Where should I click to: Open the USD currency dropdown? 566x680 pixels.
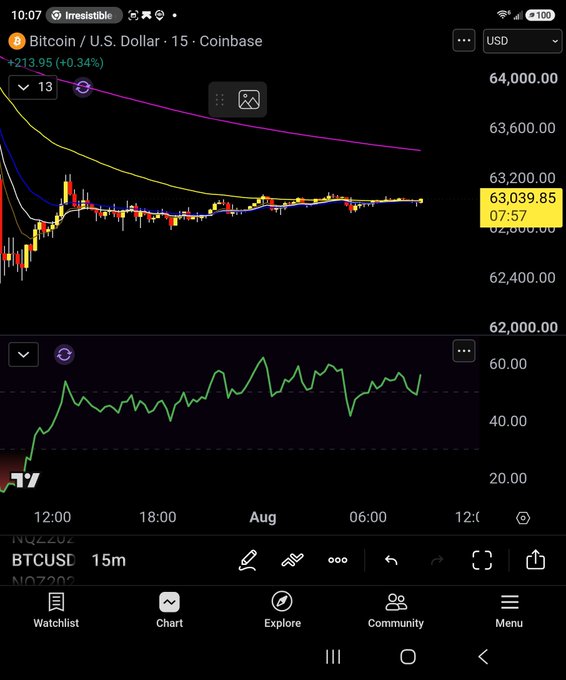pos(522,41)
